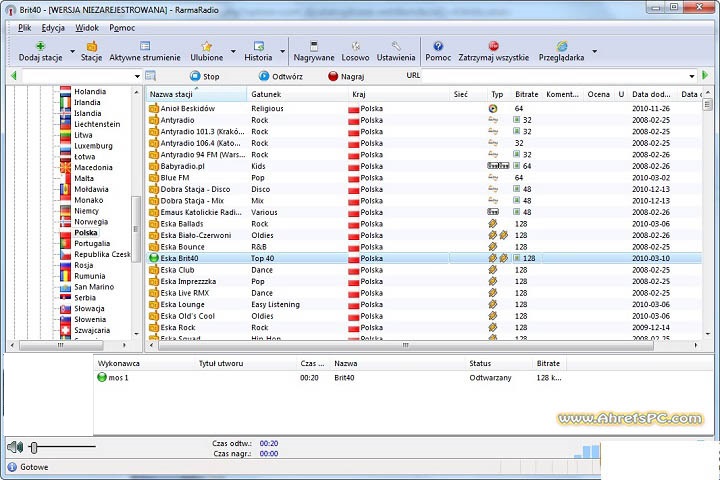Click the Polska flag icon in the tree
The image size is (720, 480).
(x=65, y=232)
